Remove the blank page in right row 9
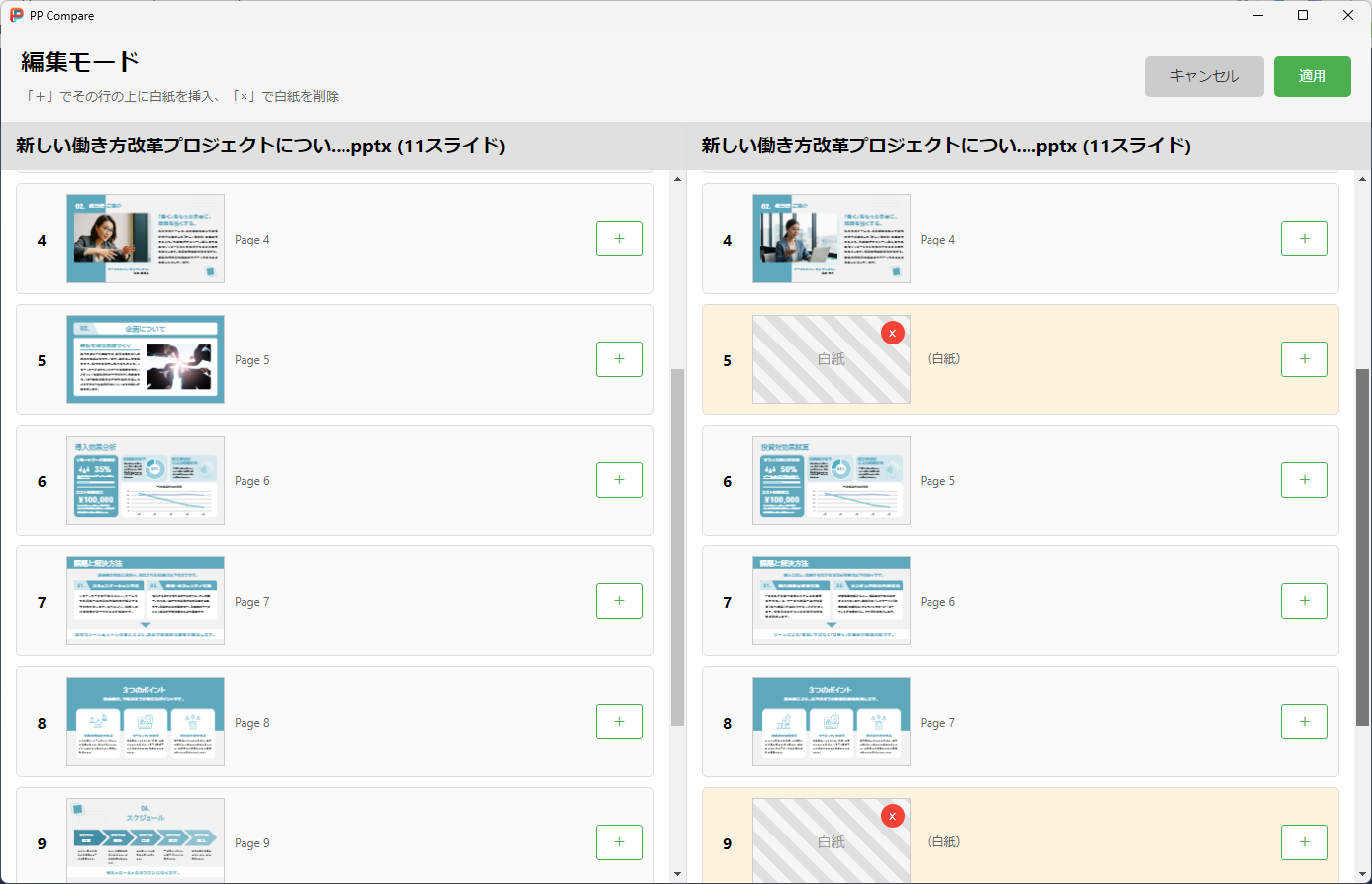Image resolution: width=1372 pixels, height=884 pixels. 892,816
